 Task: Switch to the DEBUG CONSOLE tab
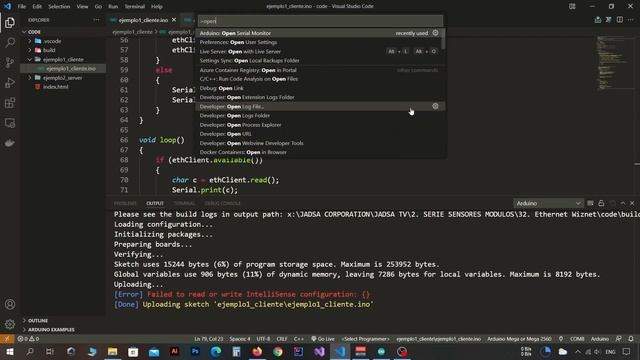pyautogui.click(x=222, y=203)
